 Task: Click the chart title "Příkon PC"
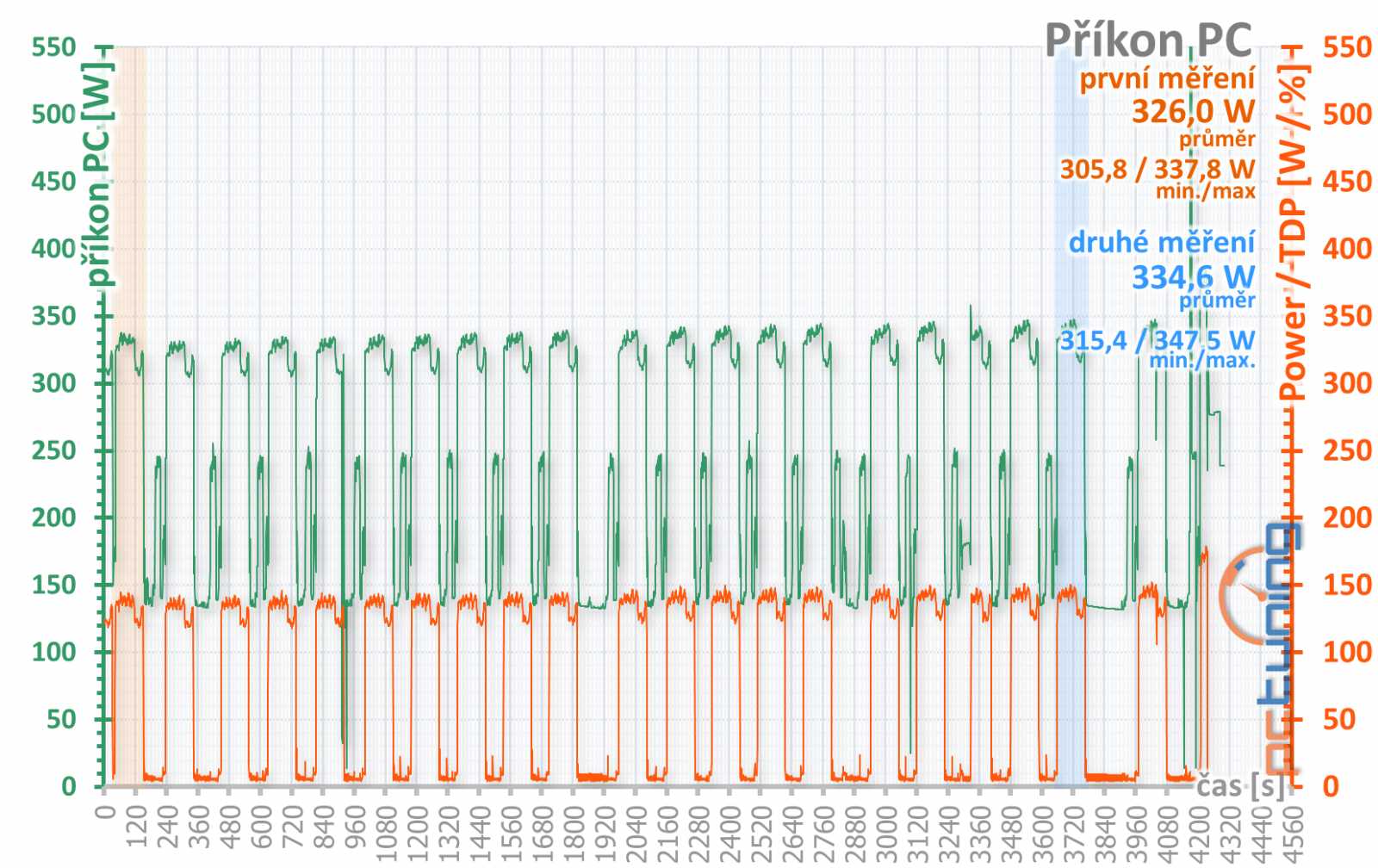click(x=1148, y=40)
